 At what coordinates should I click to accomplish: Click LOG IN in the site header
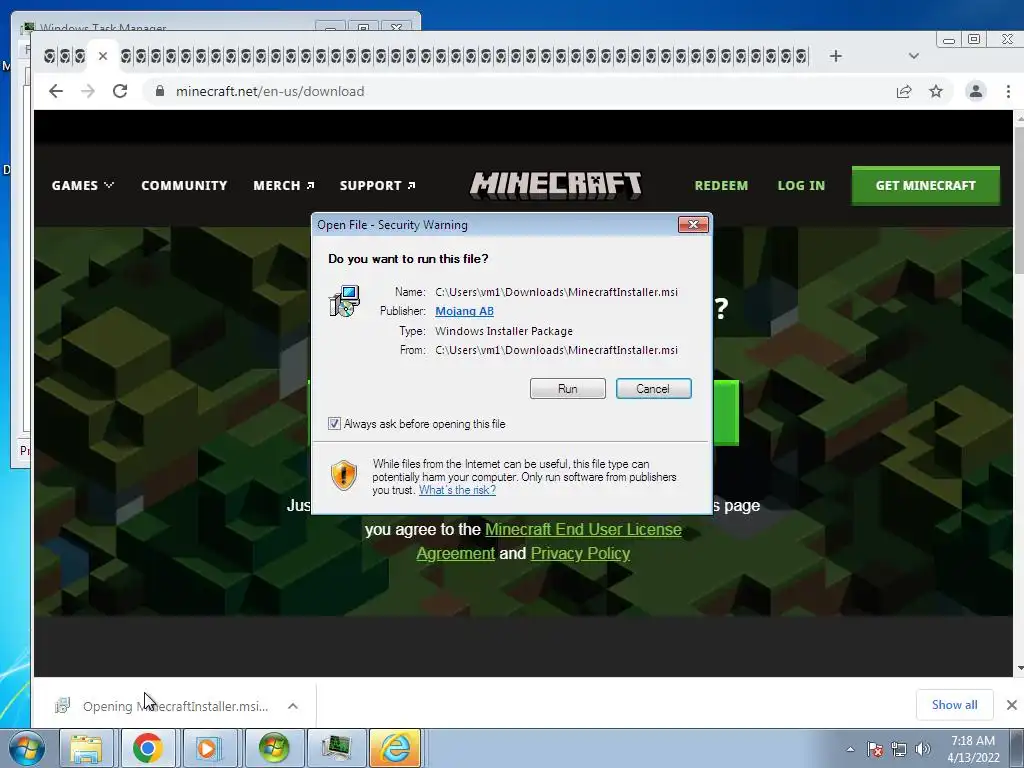(x=801, y=185)
